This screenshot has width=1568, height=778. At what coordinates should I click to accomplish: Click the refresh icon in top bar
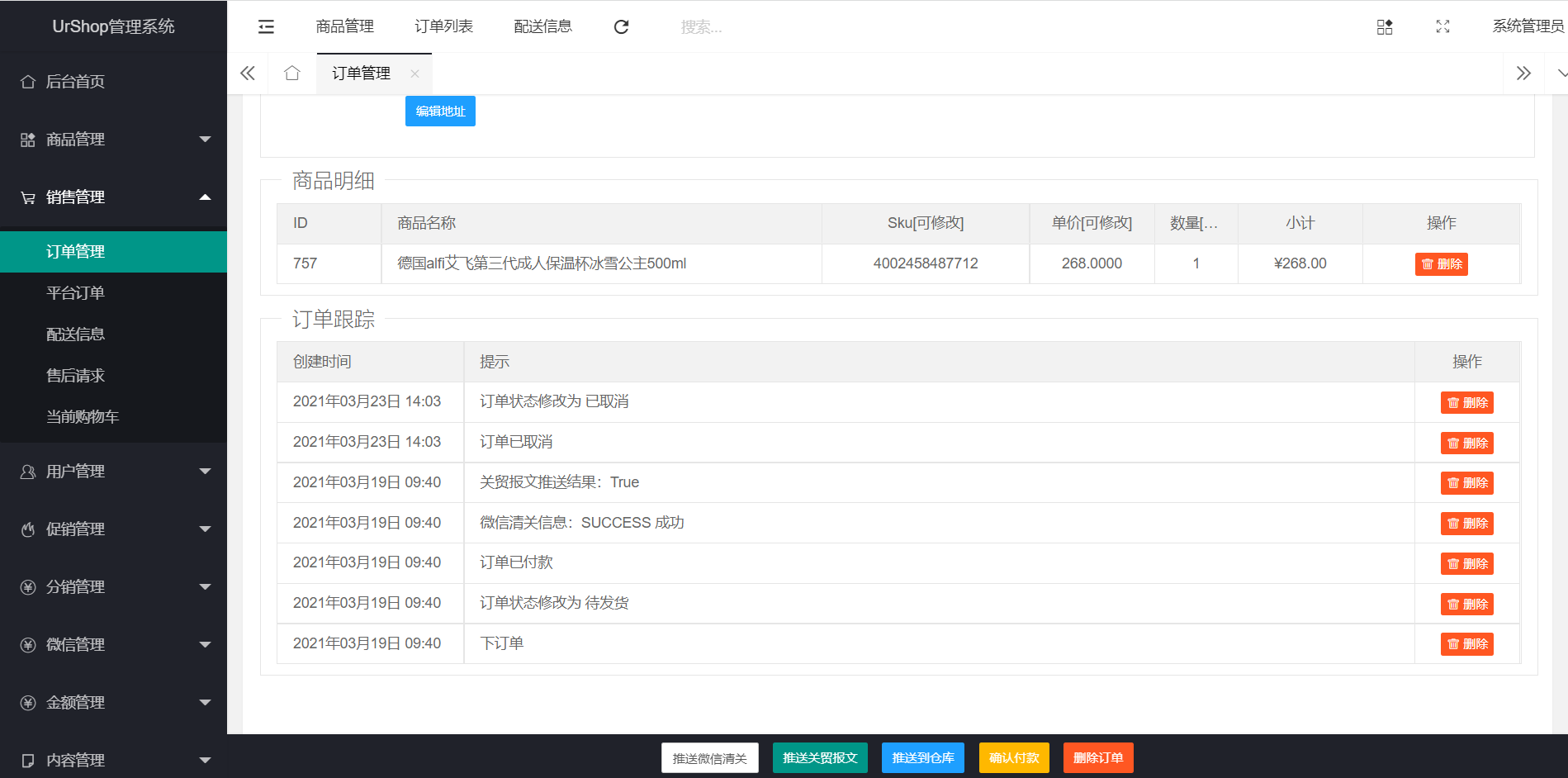[621, 27]
